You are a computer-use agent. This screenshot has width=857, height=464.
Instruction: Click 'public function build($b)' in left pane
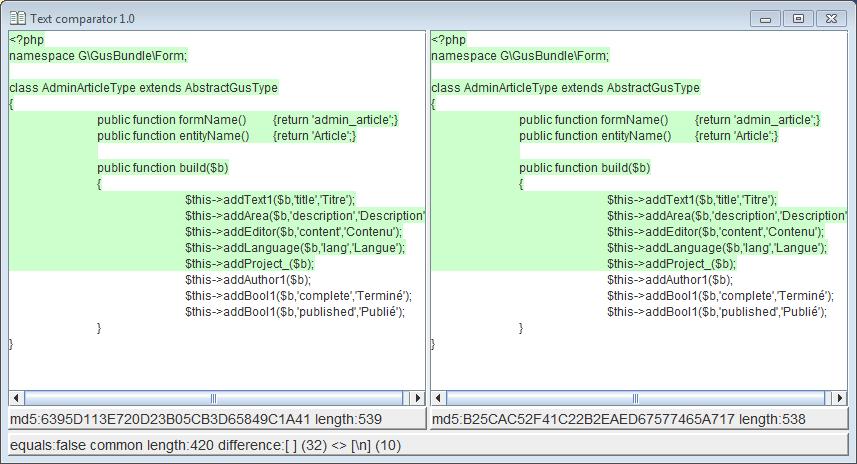(162, 168)
